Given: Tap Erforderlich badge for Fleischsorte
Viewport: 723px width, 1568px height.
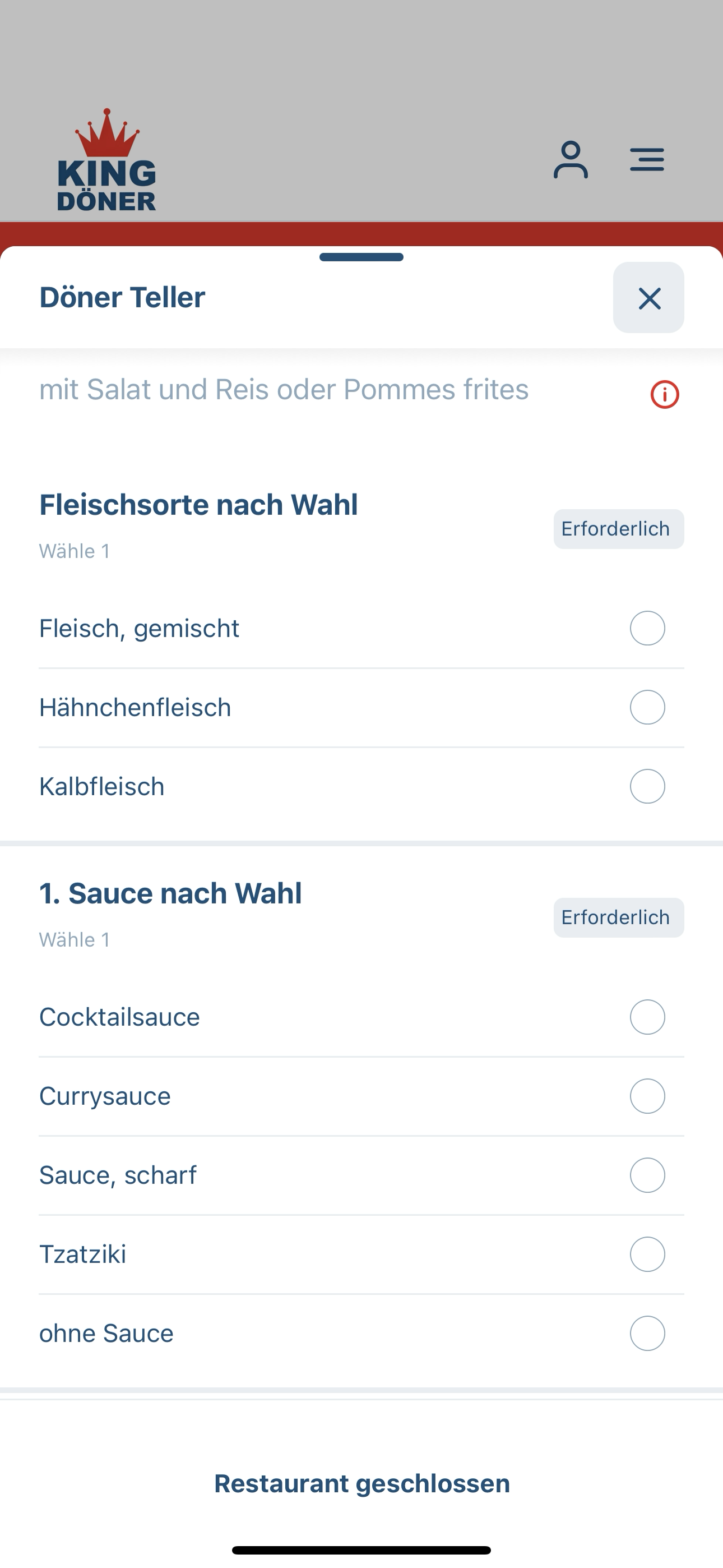Looking at the screenshot, I should (x=618, y=529).
